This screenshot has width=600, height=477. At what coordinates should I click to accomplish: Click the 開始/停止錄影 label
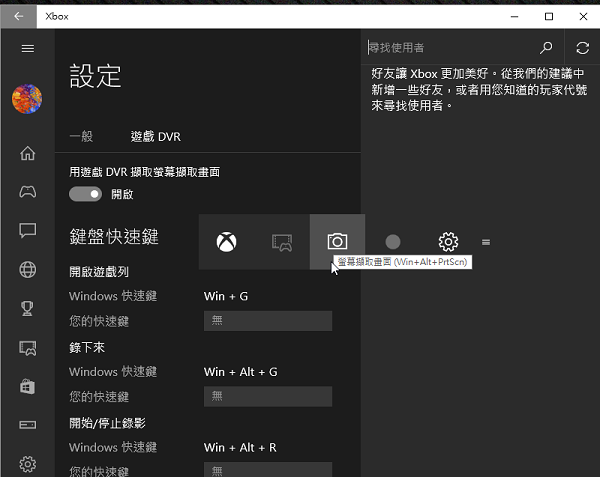108,423
